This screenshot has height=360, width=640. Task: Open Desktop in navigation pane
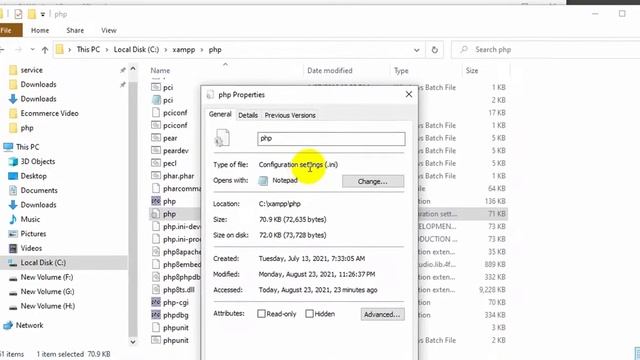point(33,176)
